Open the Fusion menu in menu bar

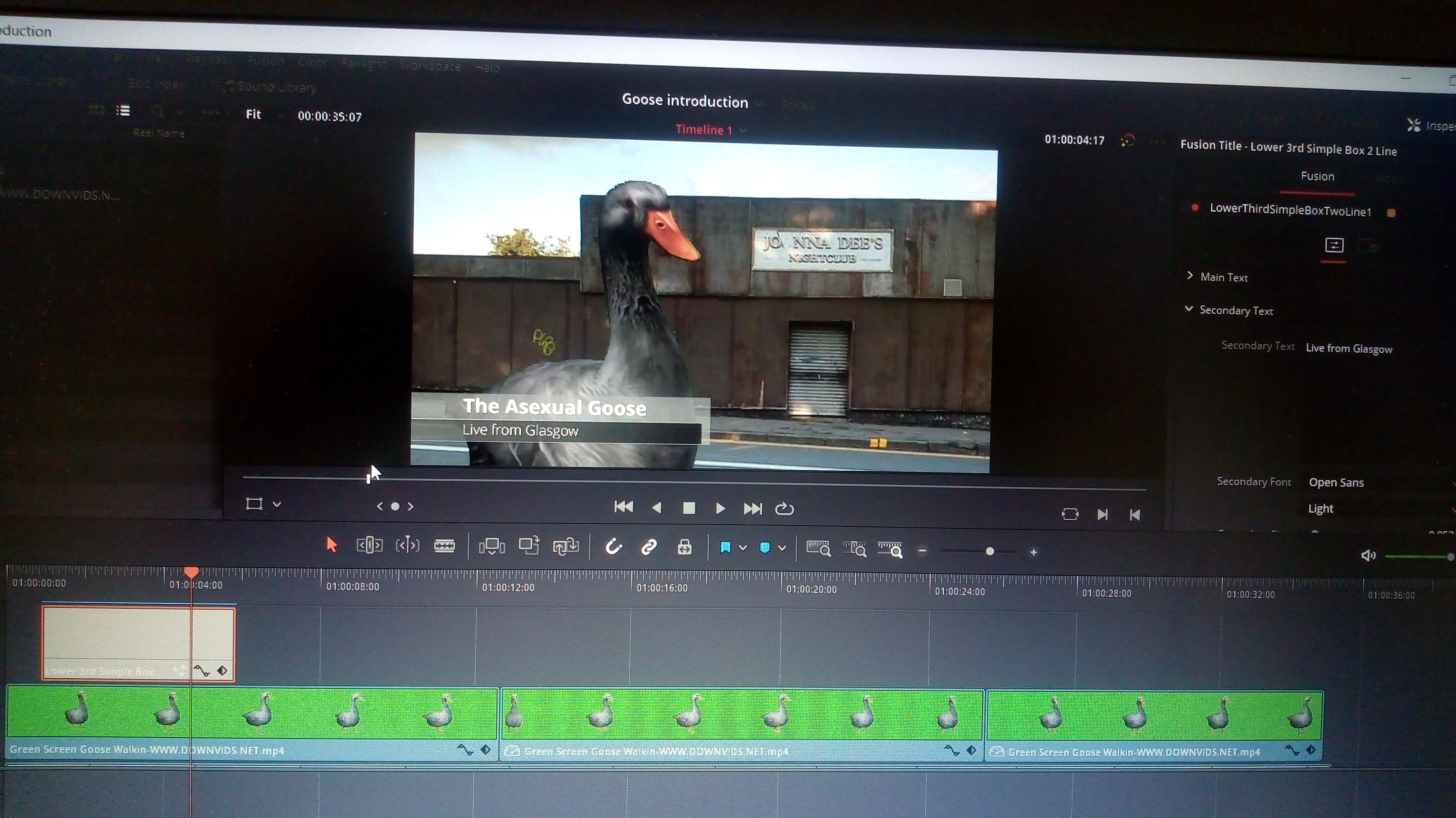point(265,61)
